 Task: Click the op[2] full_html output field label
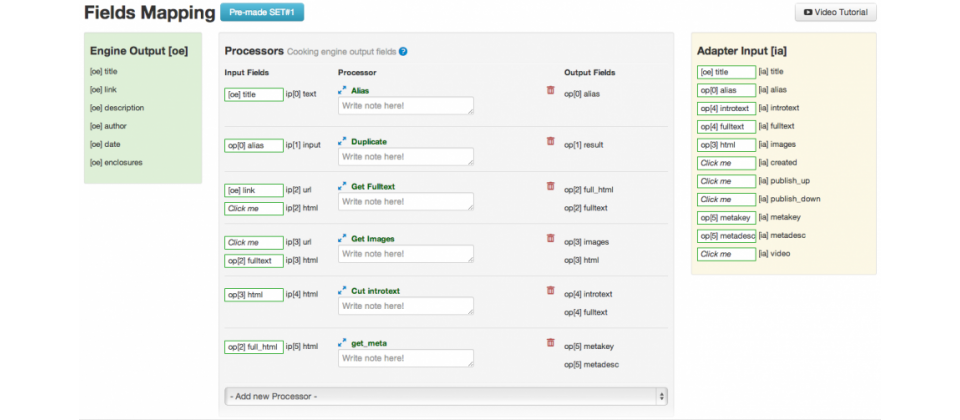(588, 190)
